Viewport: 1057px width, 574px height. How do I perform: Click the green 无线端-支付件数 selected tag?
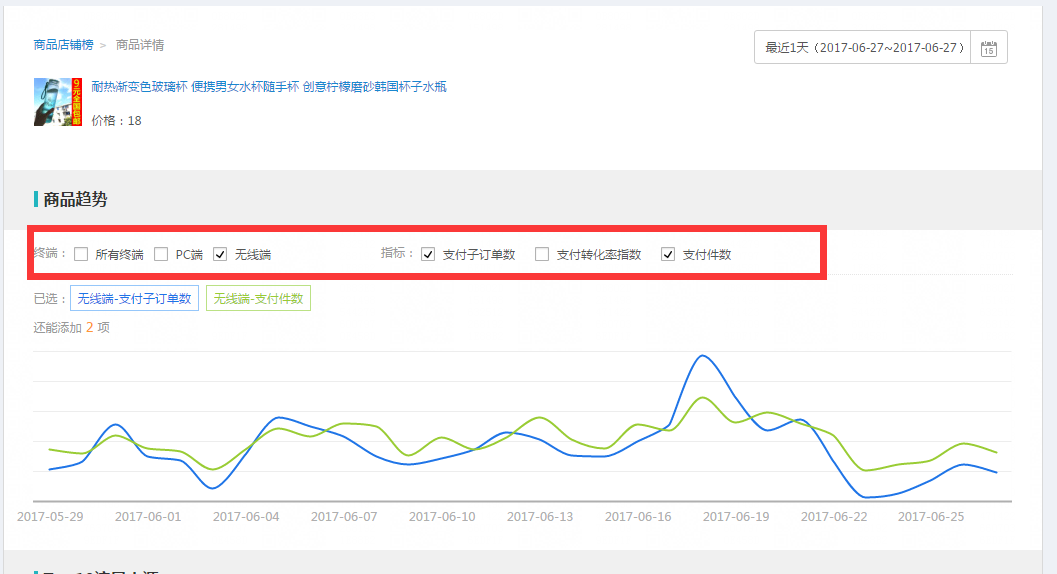coord(258,298)
